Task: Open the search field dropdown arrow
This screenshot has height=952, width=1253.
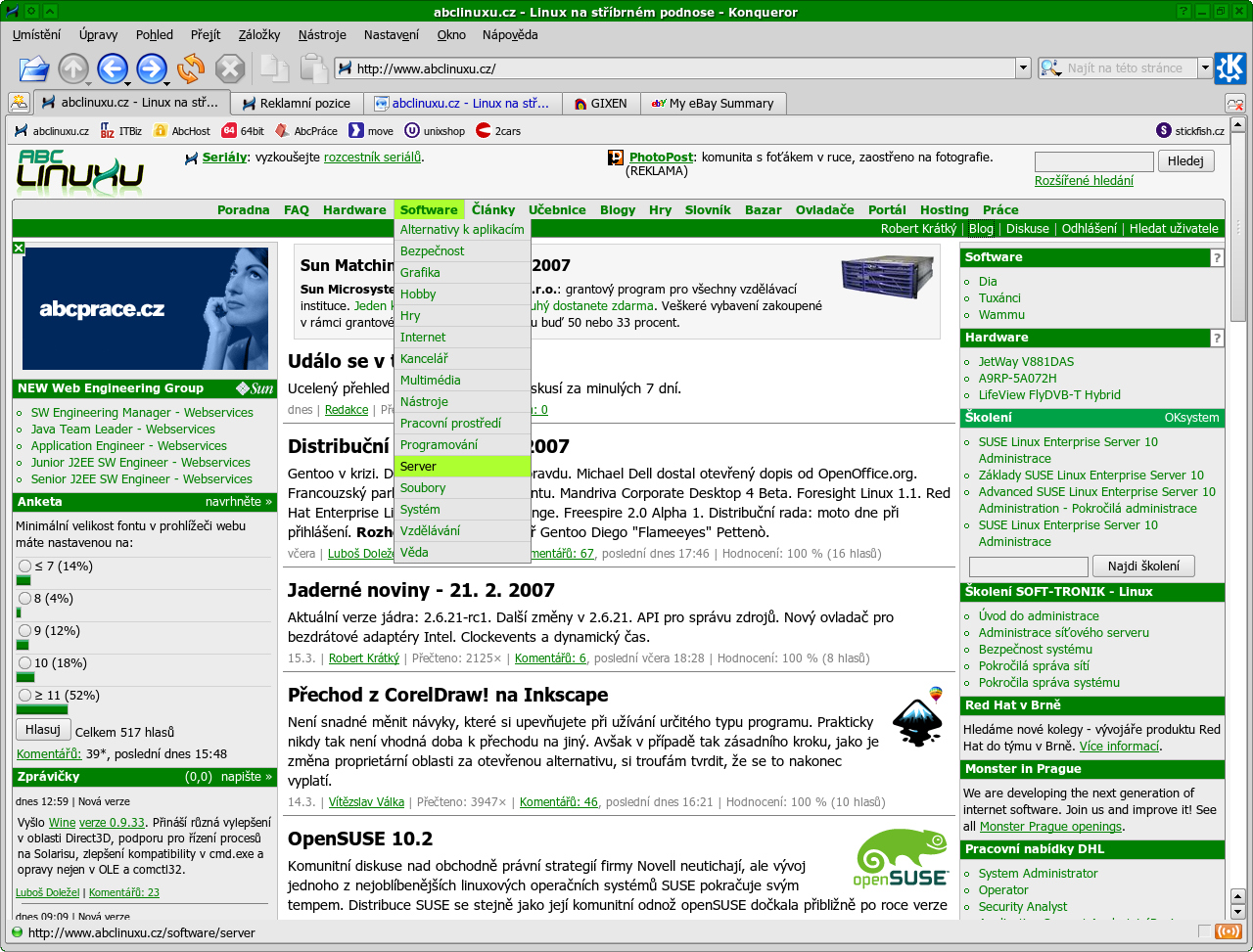Action: click(1204, 68)
